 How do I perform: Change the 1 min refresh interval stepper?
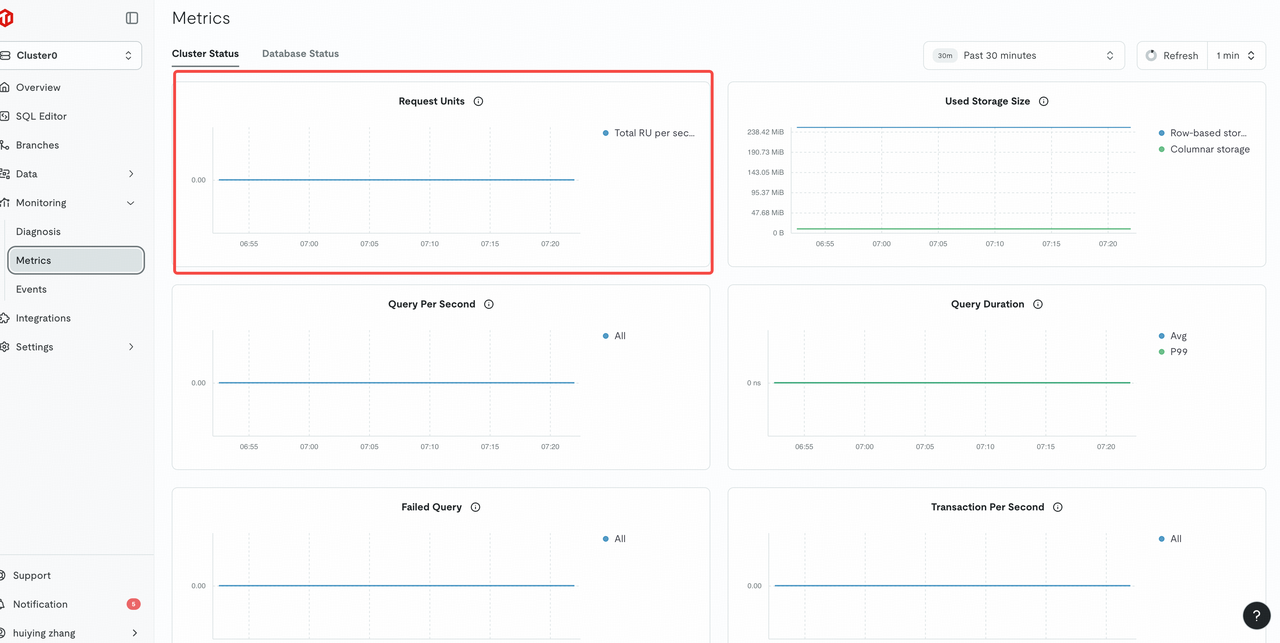coord(1236,55)
